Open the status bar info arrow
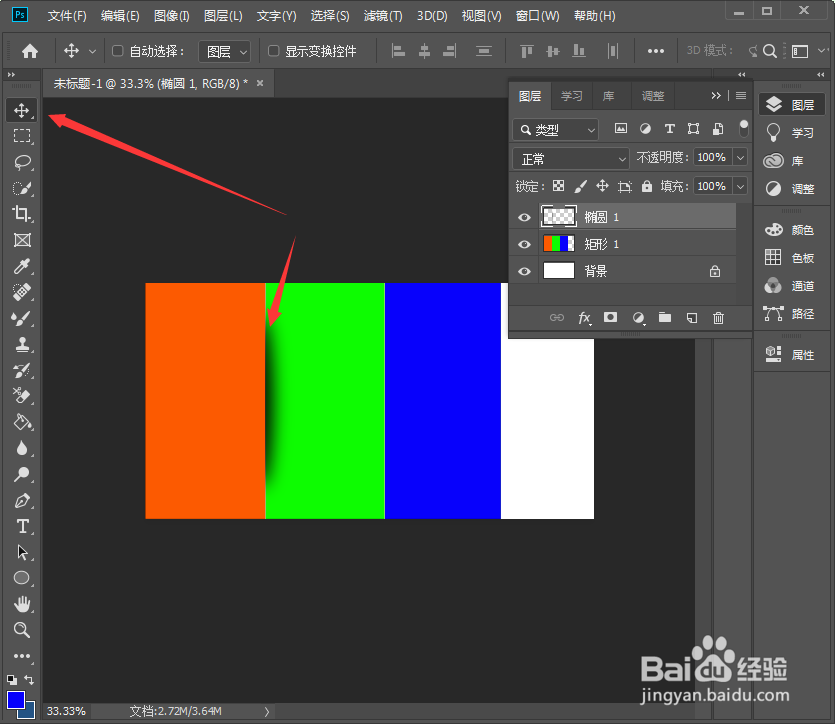835x724 pixels. click(267, 711)
